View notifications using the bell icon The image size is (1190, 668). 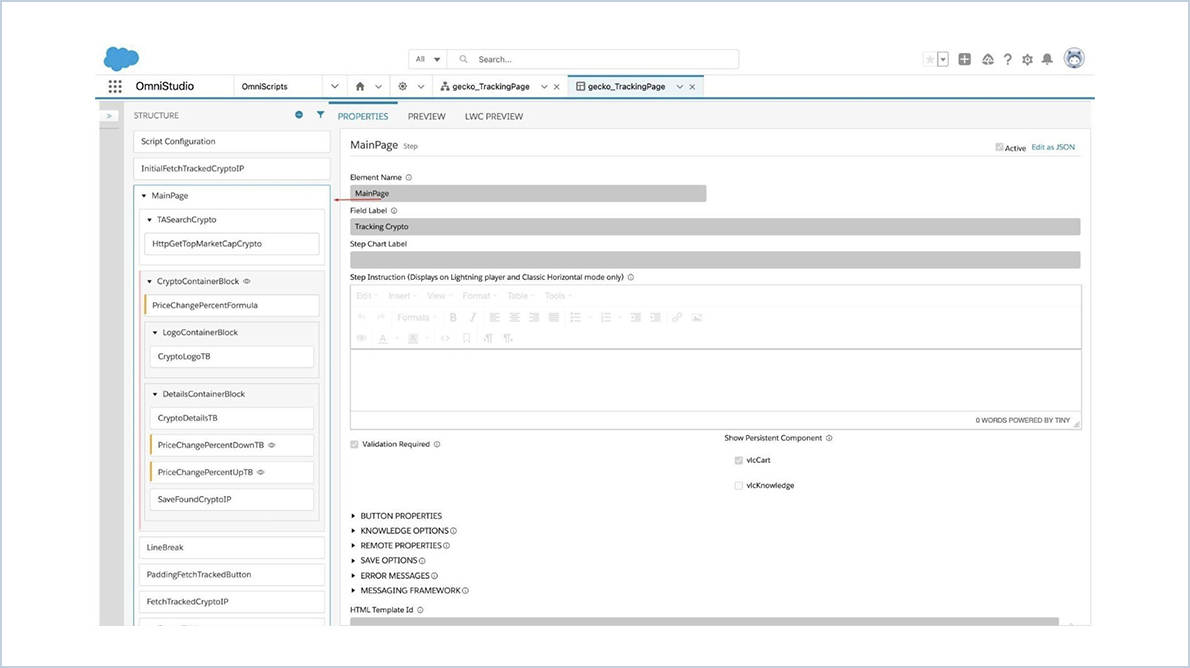pos(1047,60)
